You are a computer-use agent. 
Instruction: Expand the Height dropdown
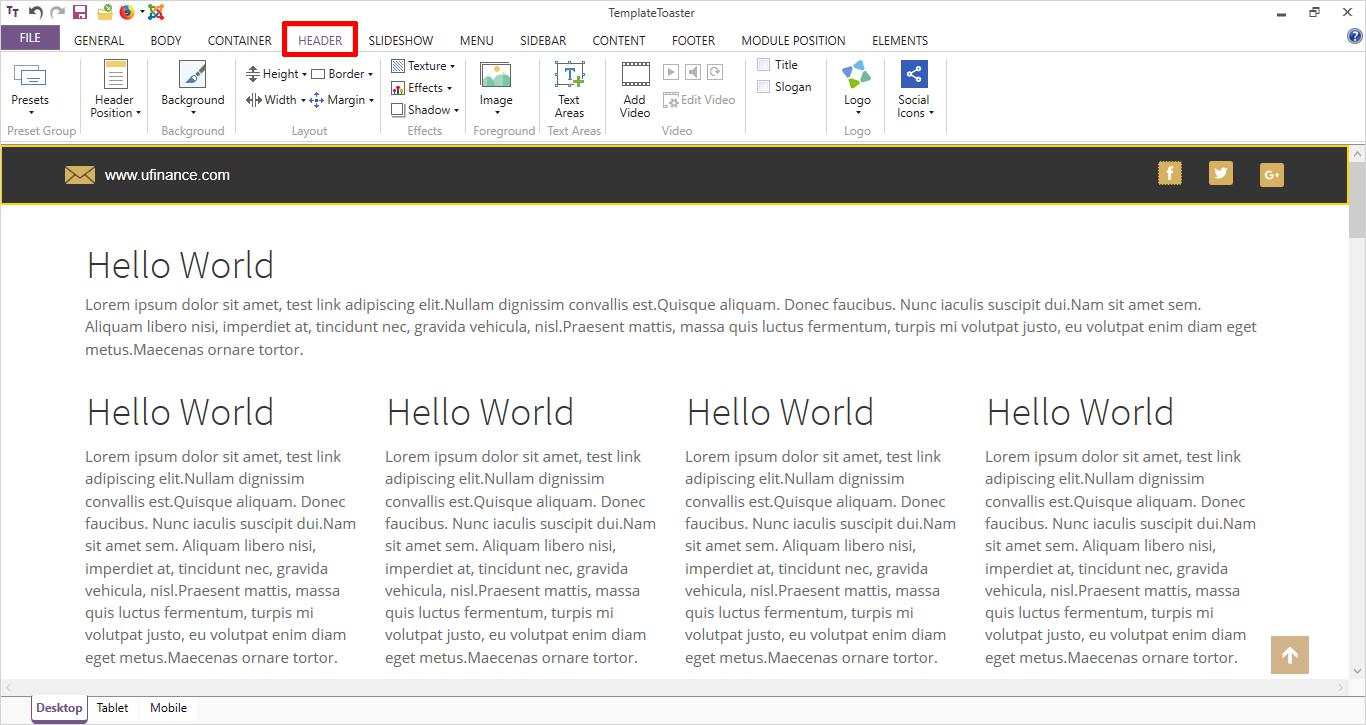point(277,74)
